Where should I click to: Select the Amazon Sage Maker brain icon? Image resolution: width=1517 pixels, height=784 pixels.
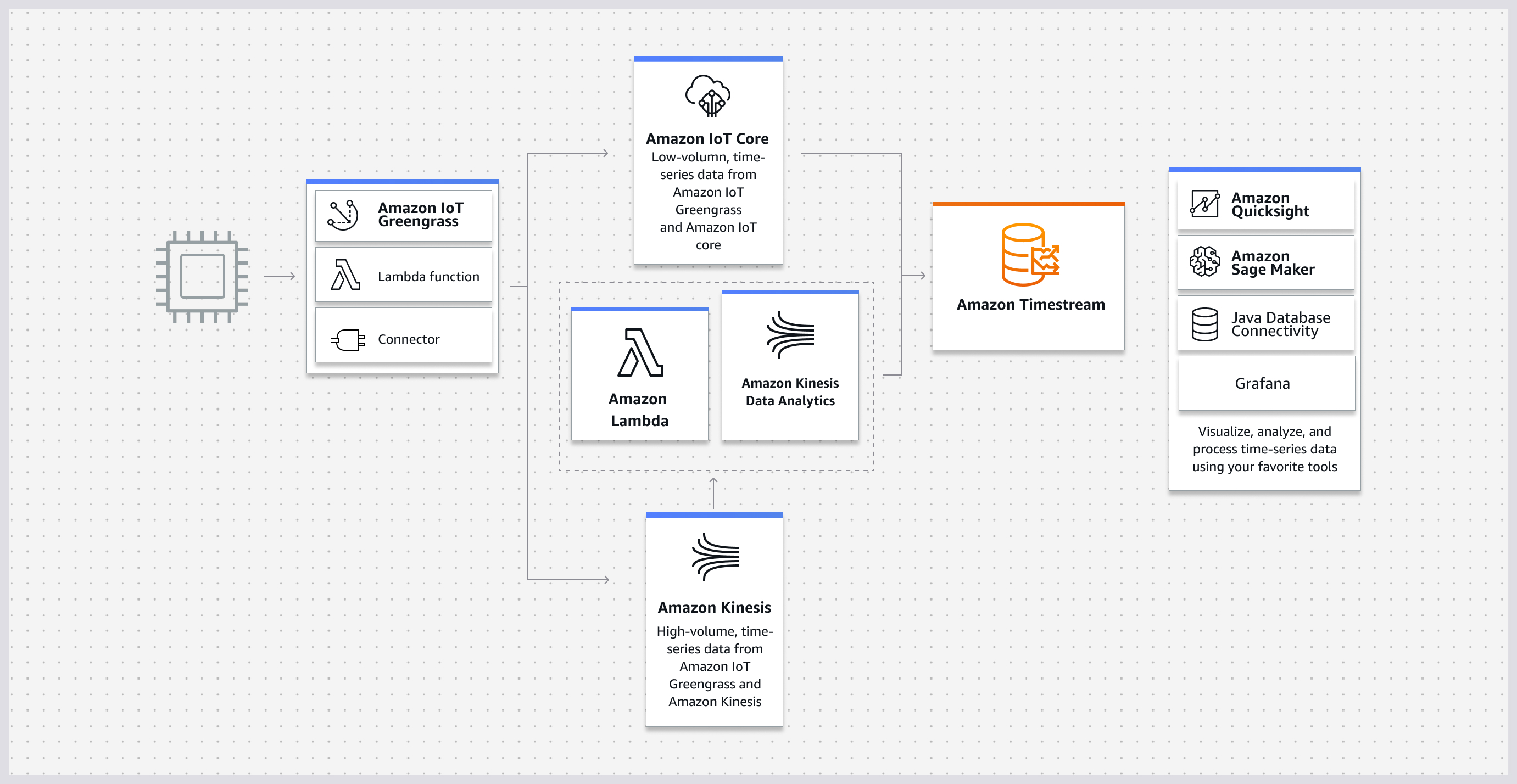(x=1204, y=262)
